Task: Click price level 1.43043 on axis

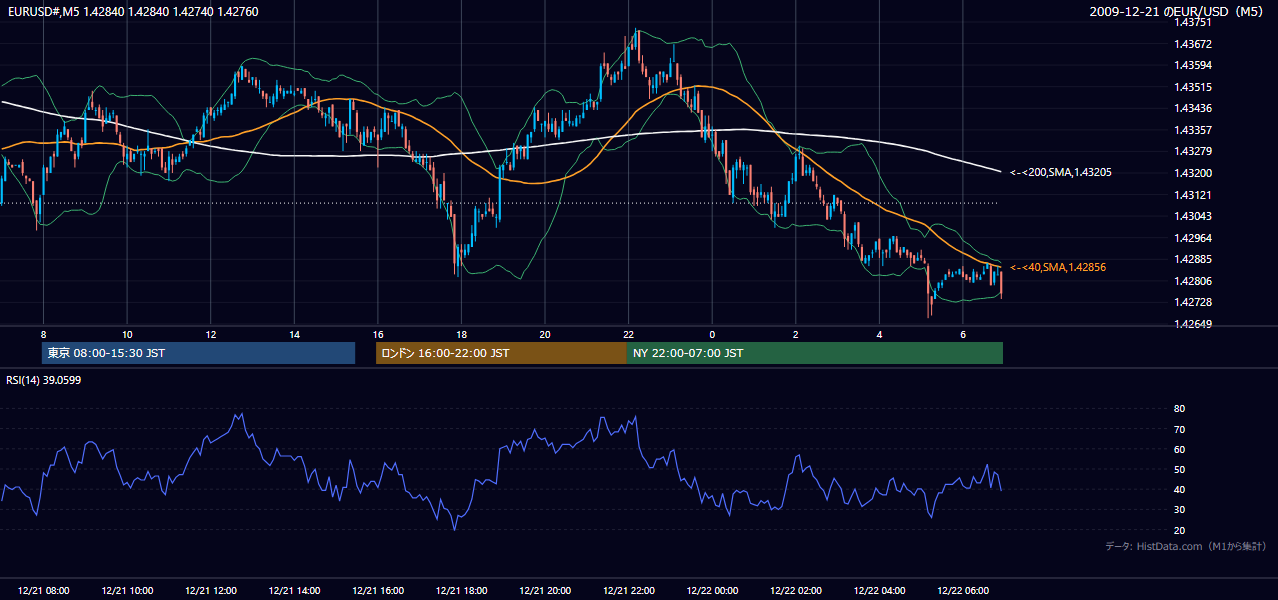Action: click(x=1193, y=216)
